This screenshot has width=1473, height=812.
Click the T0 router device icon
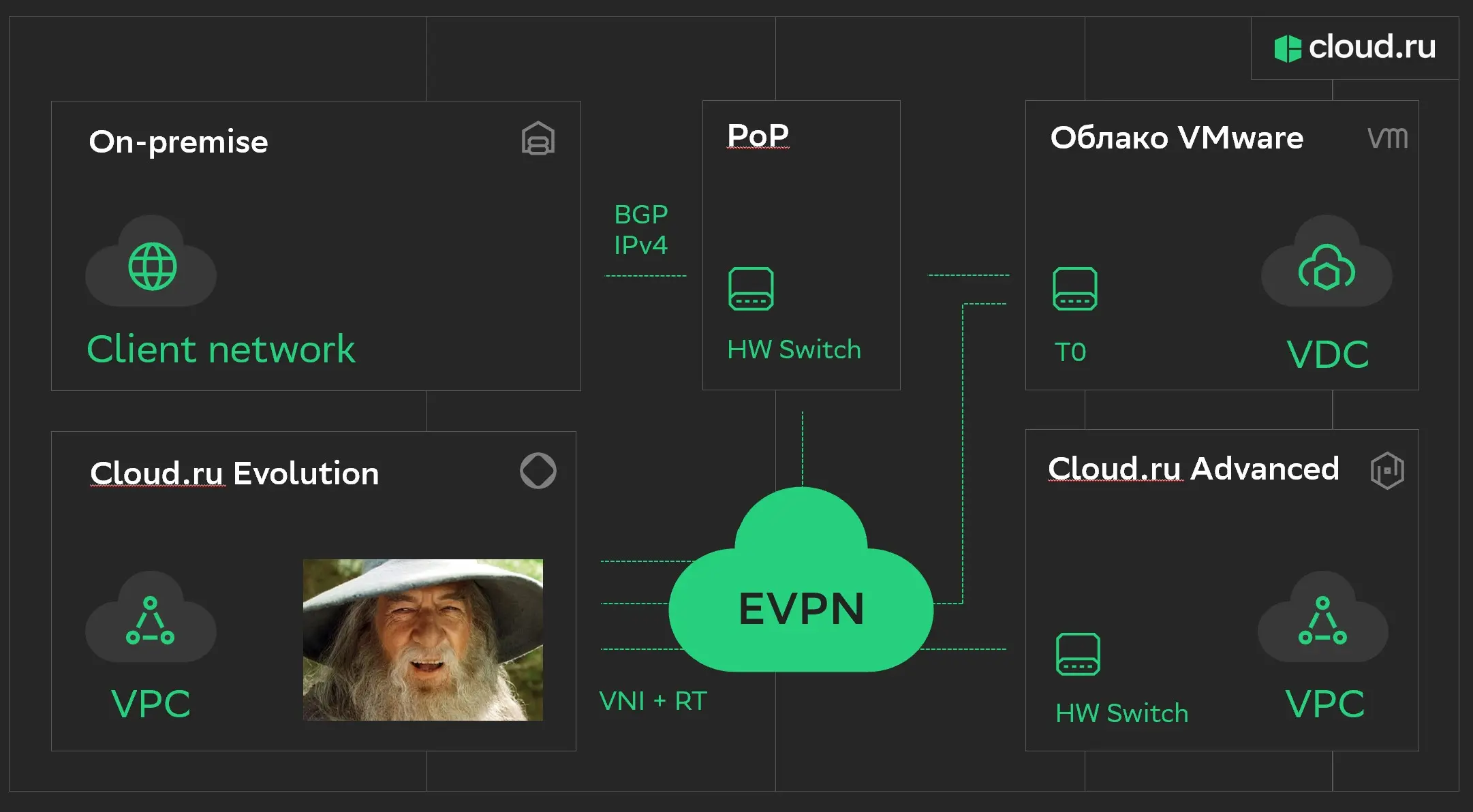coord(1075,289)
